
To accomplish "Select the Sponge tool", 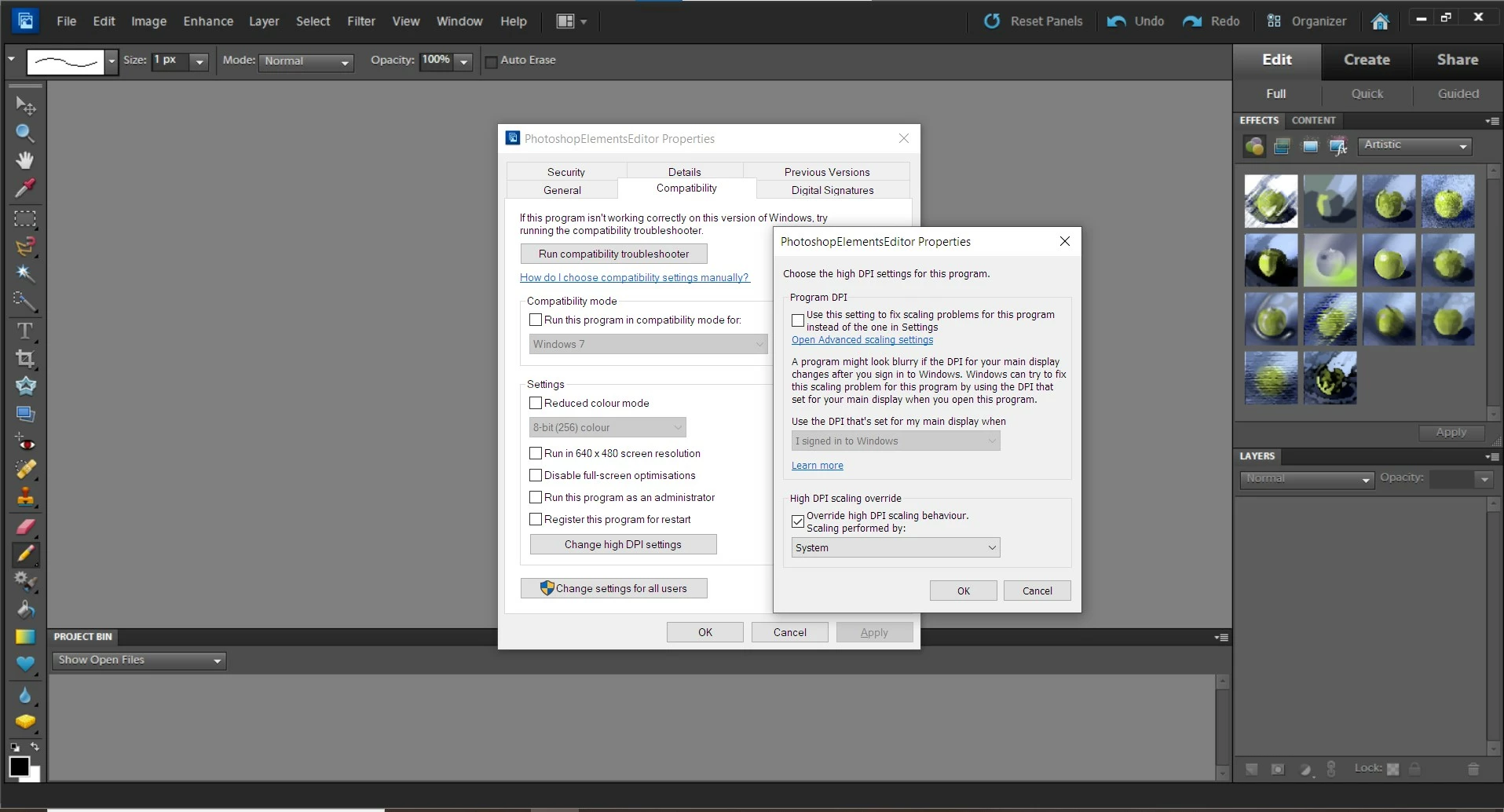I will (x=25, y=722).
